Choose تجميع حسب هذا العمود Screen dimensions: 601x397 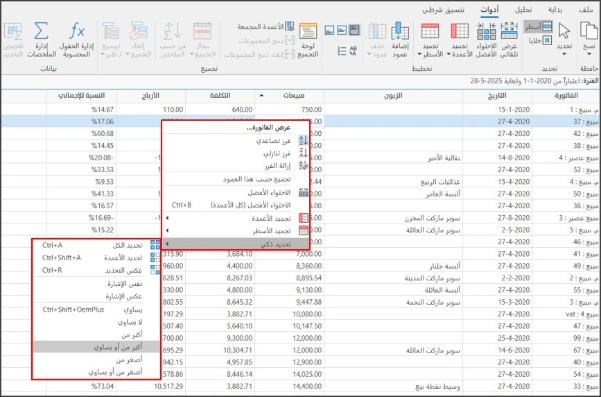pos(236,179)
